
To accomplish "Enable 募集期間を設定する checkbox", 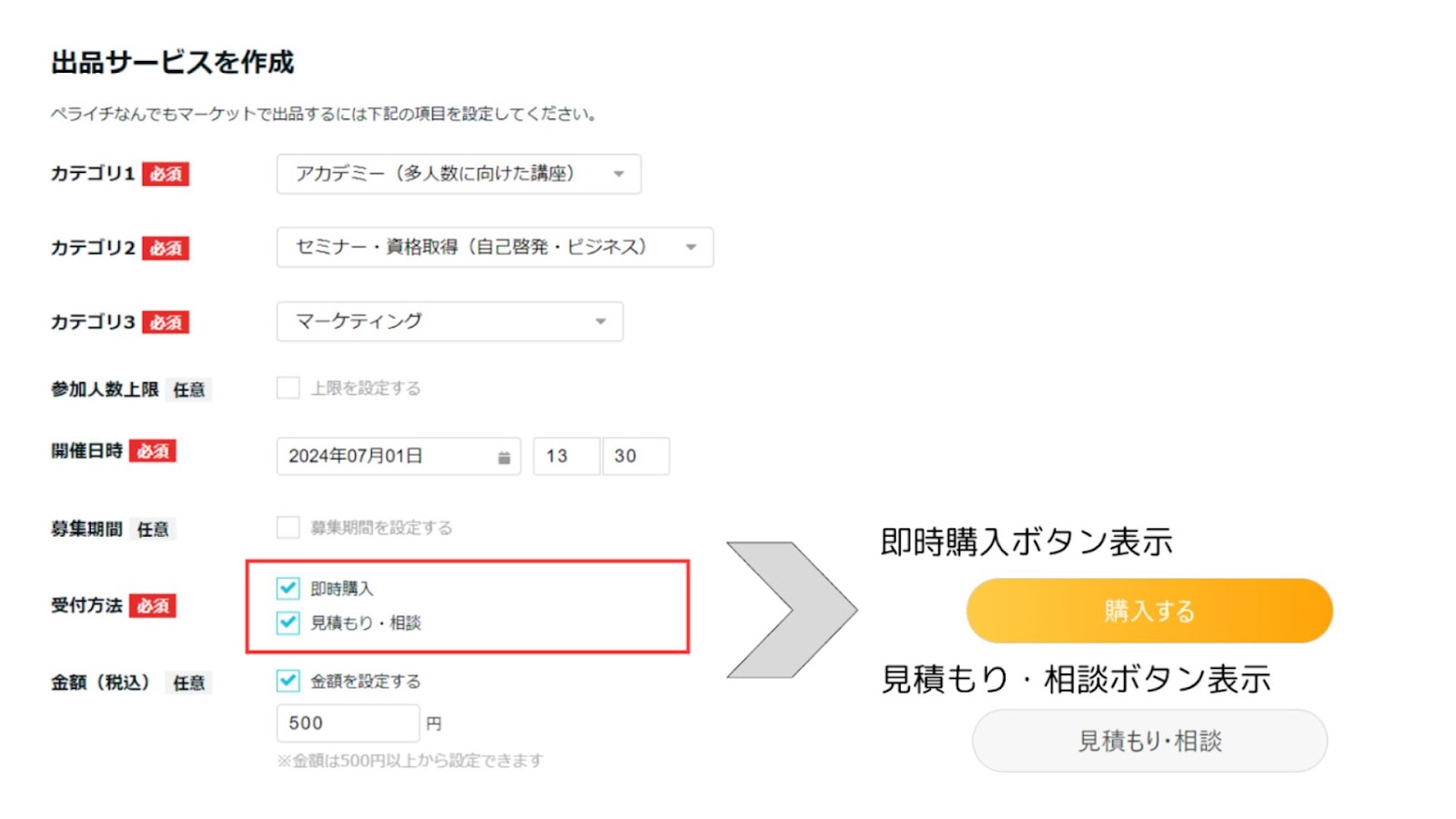I will (x=288, y=528).
